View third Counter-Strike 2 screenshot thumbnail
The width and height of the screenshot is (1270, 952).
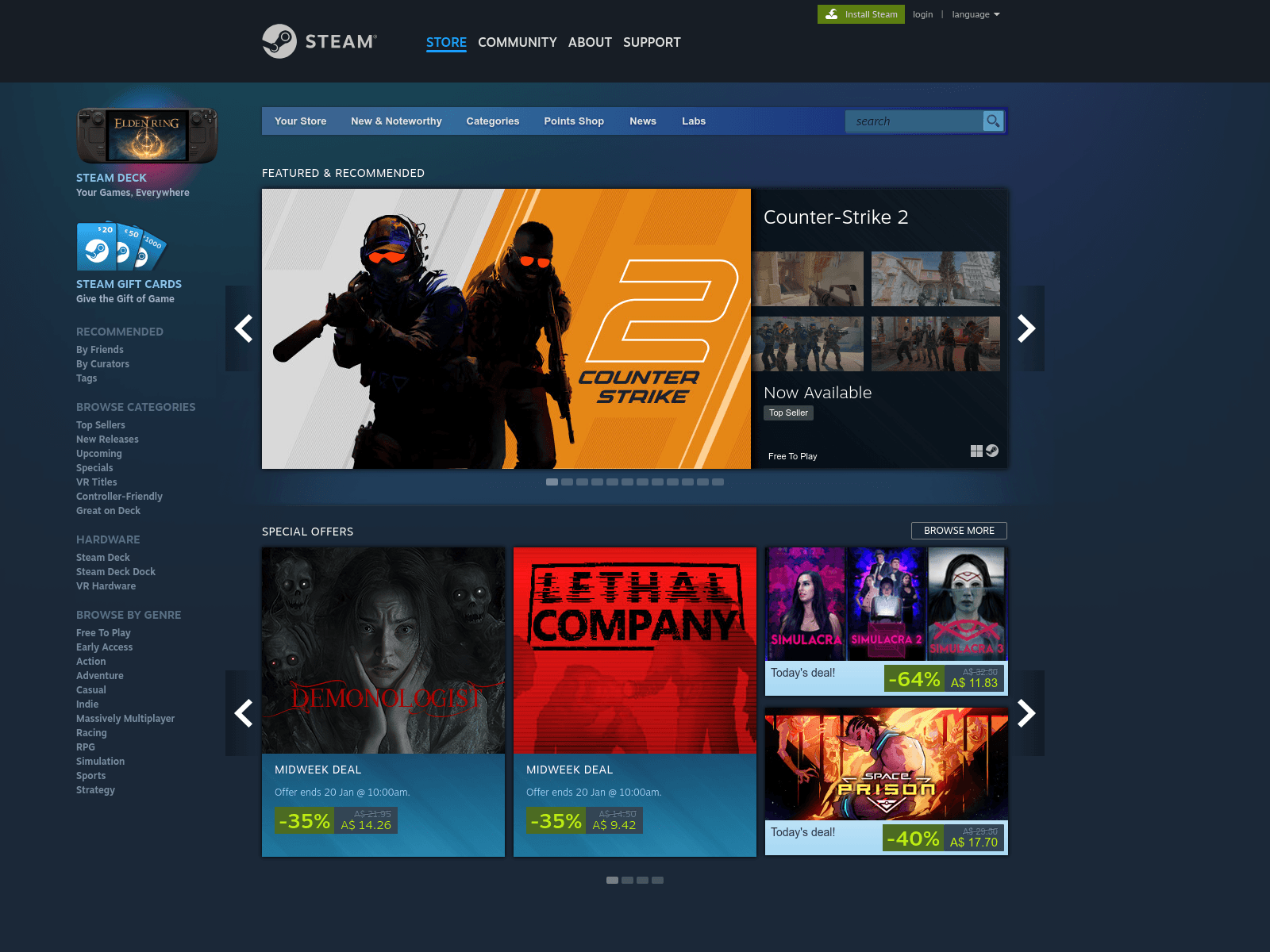[807, 344]
